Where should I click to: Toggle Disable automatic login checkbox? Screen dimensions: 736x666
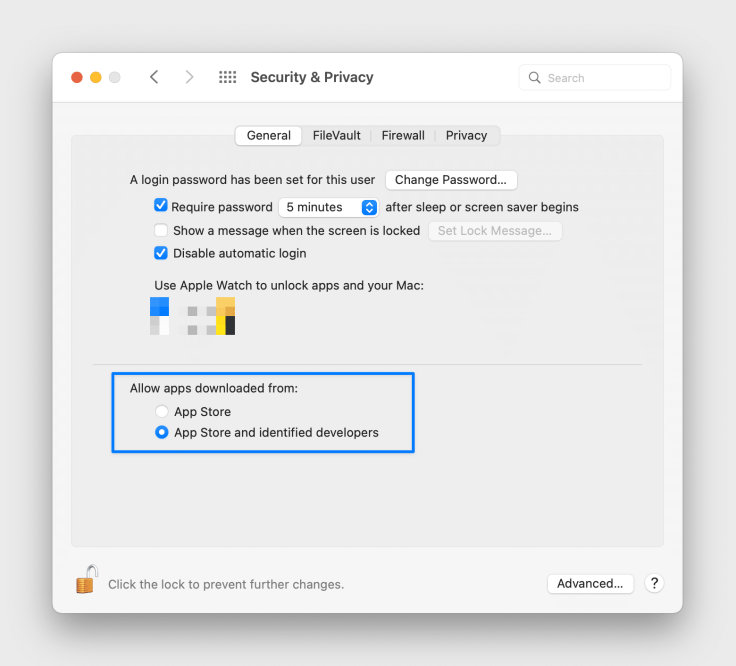coord(161,253)
